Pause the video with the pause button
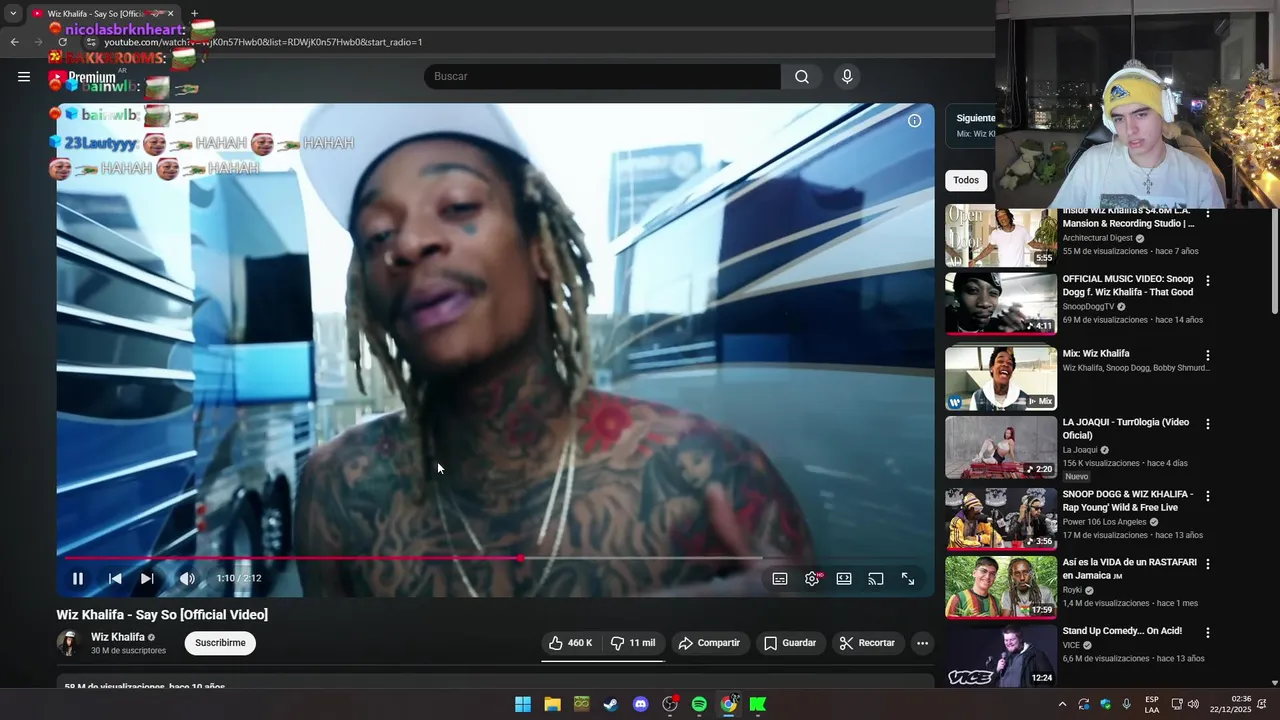This screenshot has height=720, width=1280. point(78,578)
